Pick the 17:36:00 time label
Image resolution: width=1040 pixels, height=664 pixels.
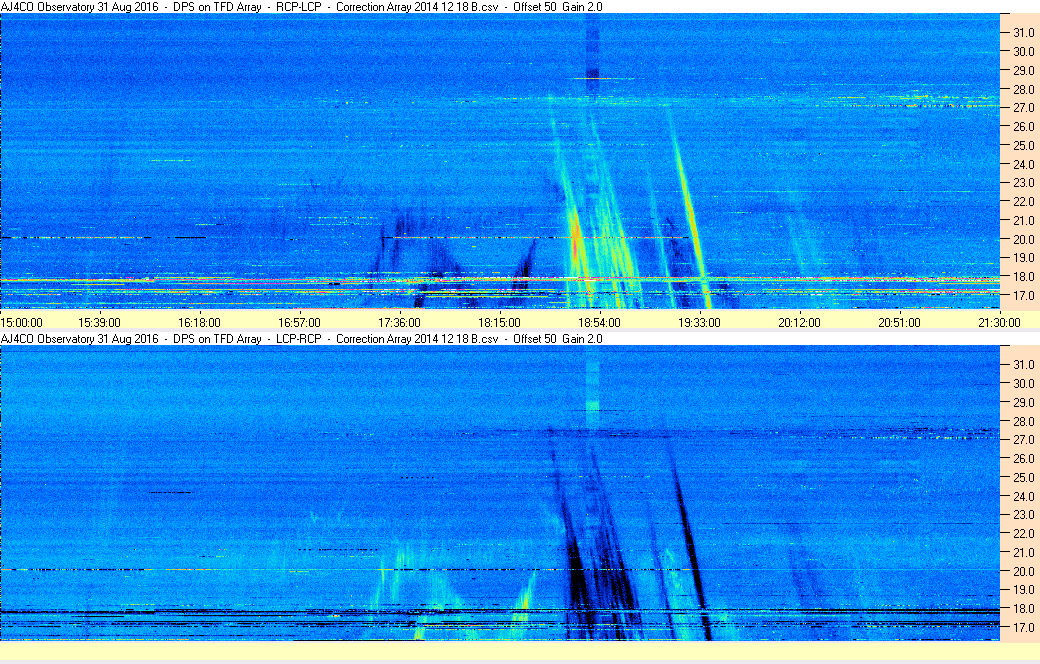pyautogui.click(x=399, y=323)
